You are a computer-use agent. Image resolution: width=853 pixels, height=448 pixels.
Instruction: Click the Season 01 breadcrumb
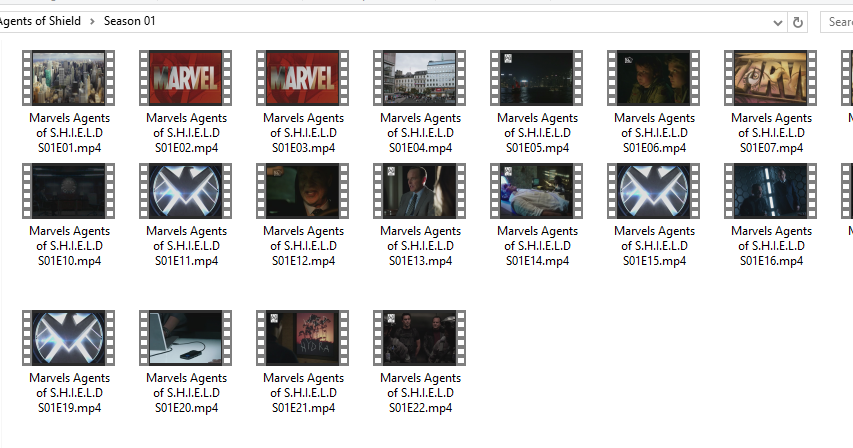[x=129, y=21]
